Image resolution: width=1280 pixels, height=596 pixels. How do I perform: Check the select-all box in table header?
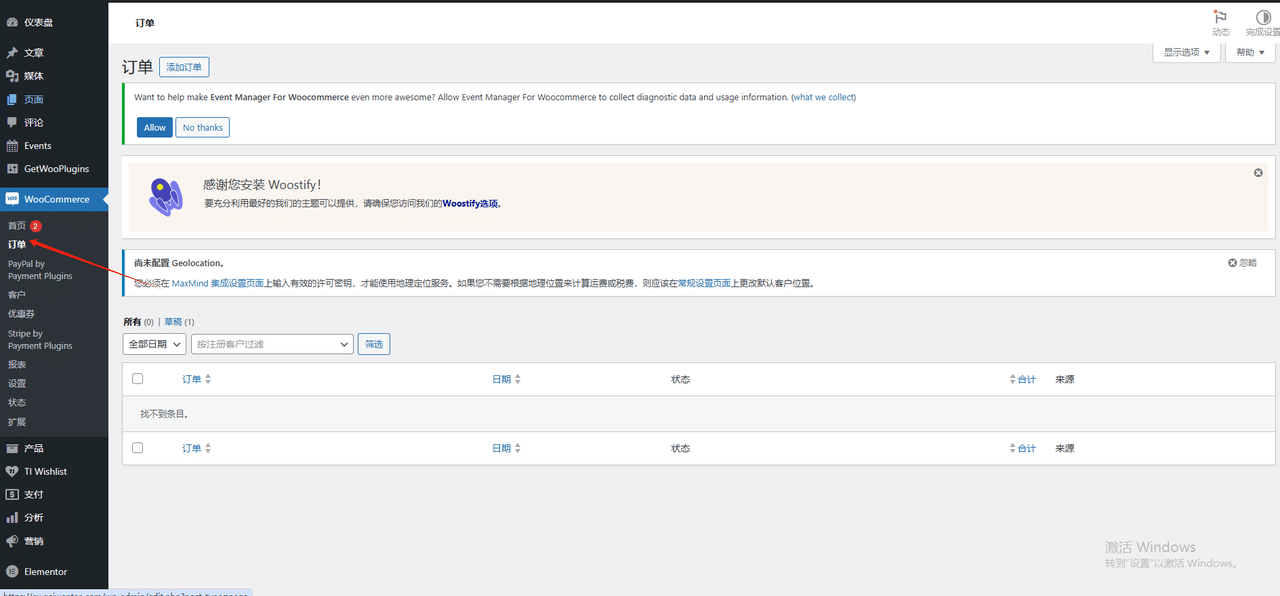pyautogui.click(x=138, y=379)
